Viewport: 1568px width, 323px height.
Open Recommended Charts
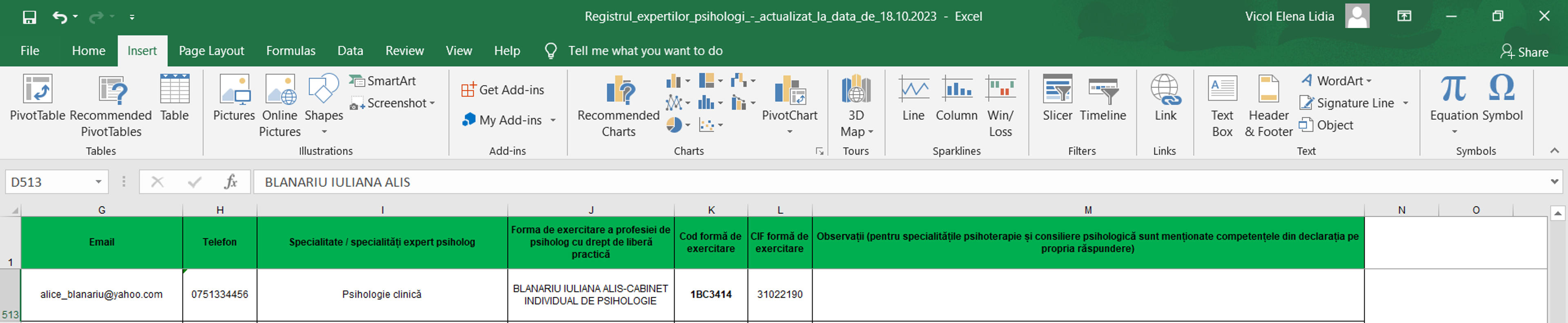(x=618, y=106)
